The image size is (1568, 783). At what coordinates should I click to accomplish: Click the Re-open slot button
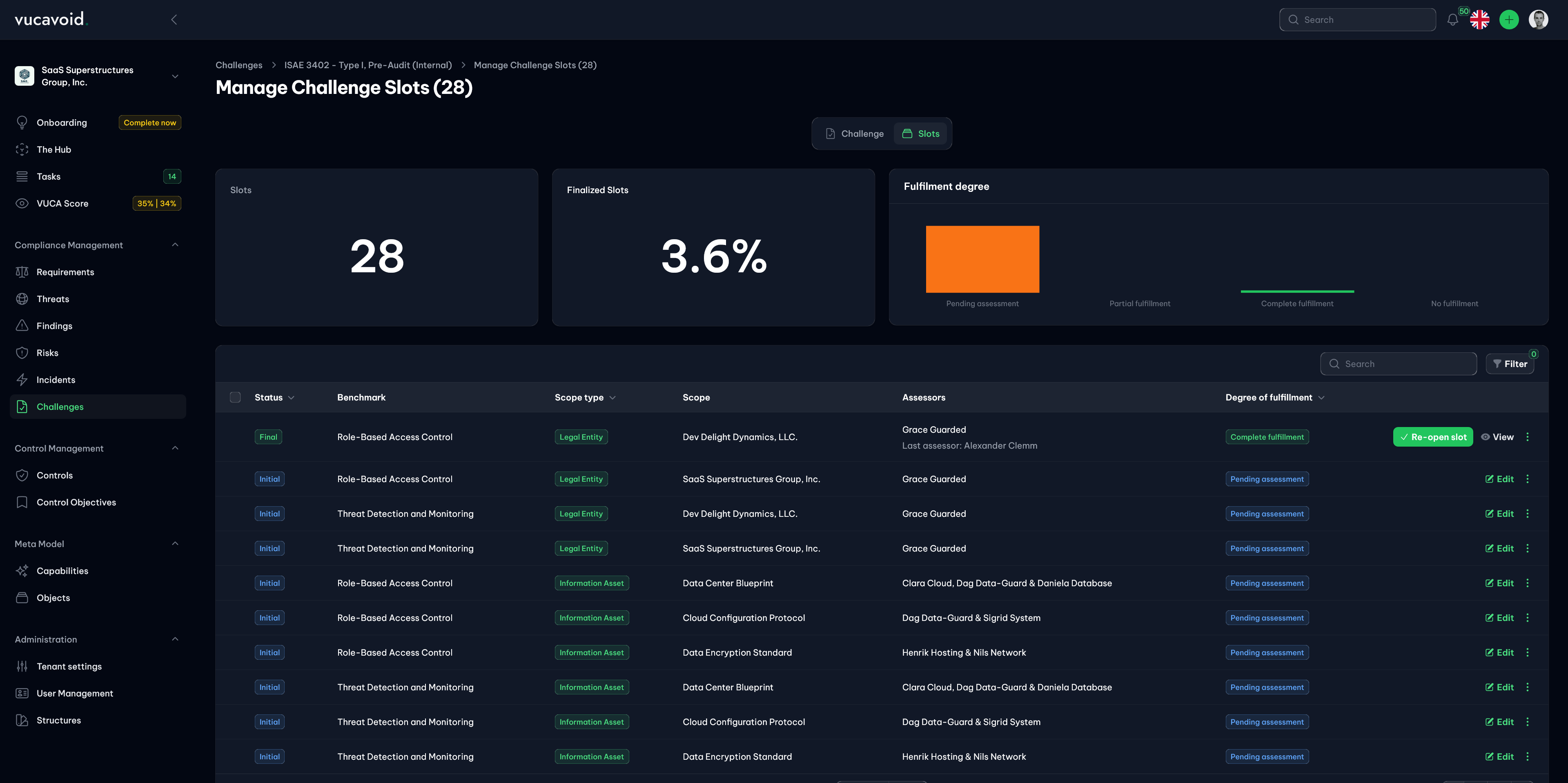pos(1433,436)
